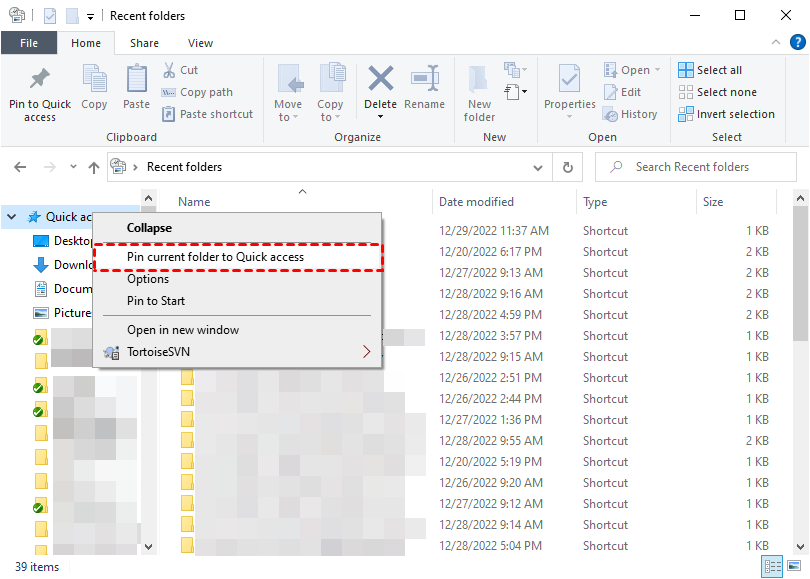This screenshot has height=579, width=810.
Task: Sort files by Date modified column
Action: point(476,202)
